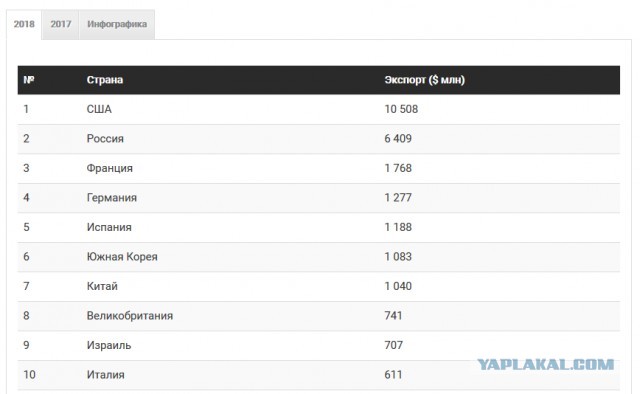Switch to the 2018 tab
The image size is (640, 394).
24,24
